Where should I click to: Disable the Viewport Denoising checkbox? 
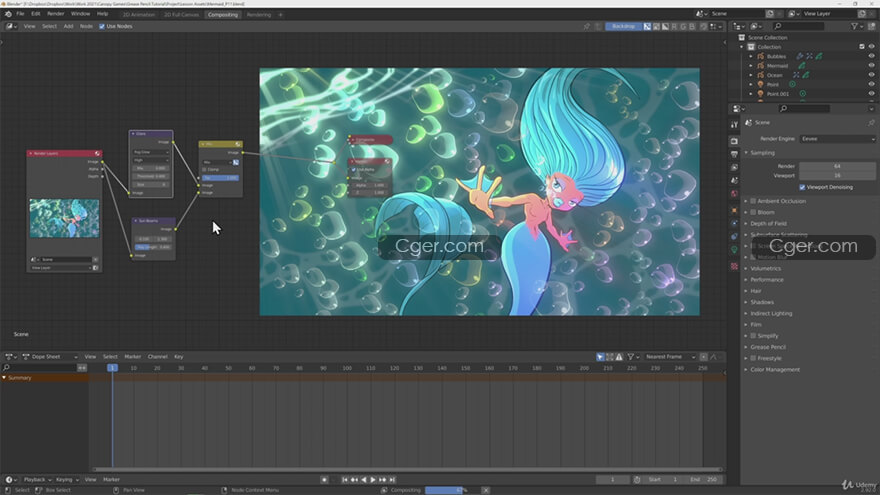pyautogui.click(x=803, y=187)
